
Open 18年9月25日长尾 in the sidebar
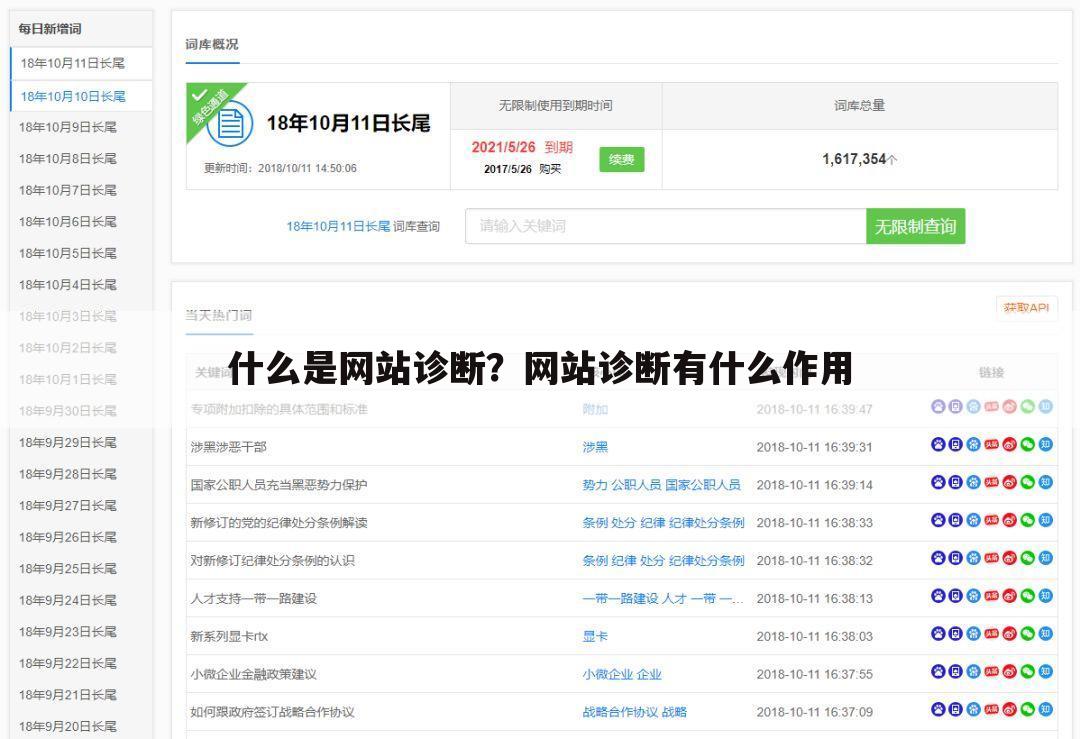coord(68,569)
